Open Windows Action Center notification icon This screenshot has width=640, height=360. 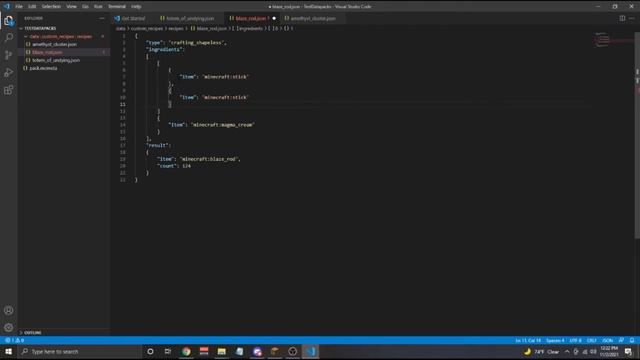pyautogui.click(x=628, y=352)
